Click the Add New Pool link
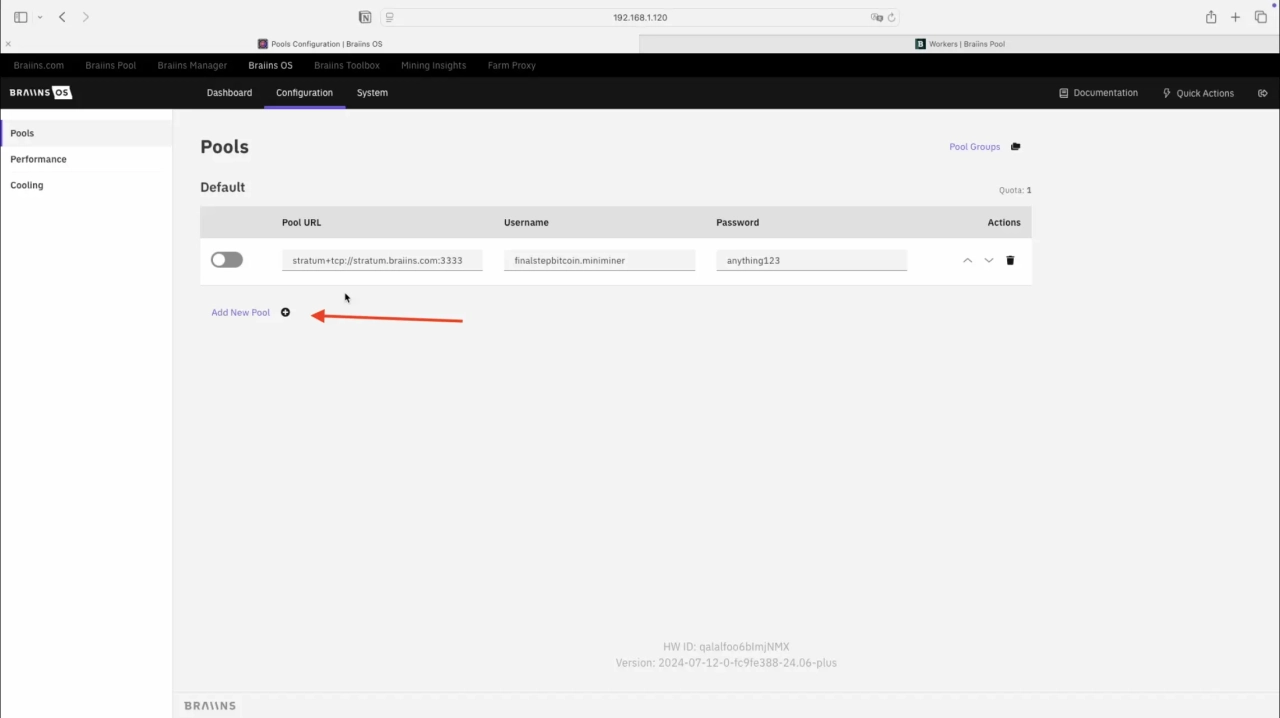The width and height of the screenshot is (1280, 718). pos(240,313)
